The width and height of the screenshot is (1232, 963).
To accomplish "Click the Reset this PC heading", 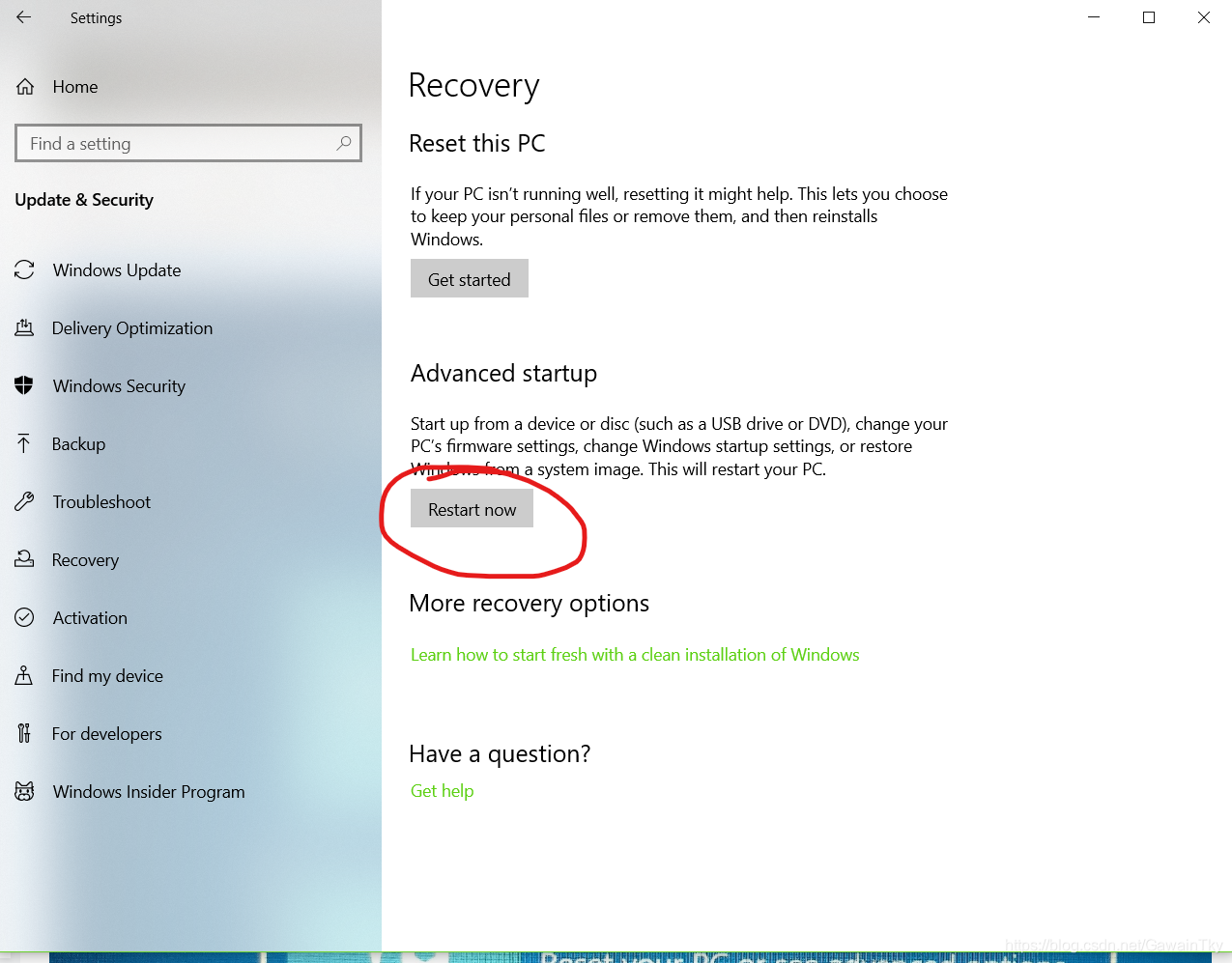I will [x=477, y=144].
